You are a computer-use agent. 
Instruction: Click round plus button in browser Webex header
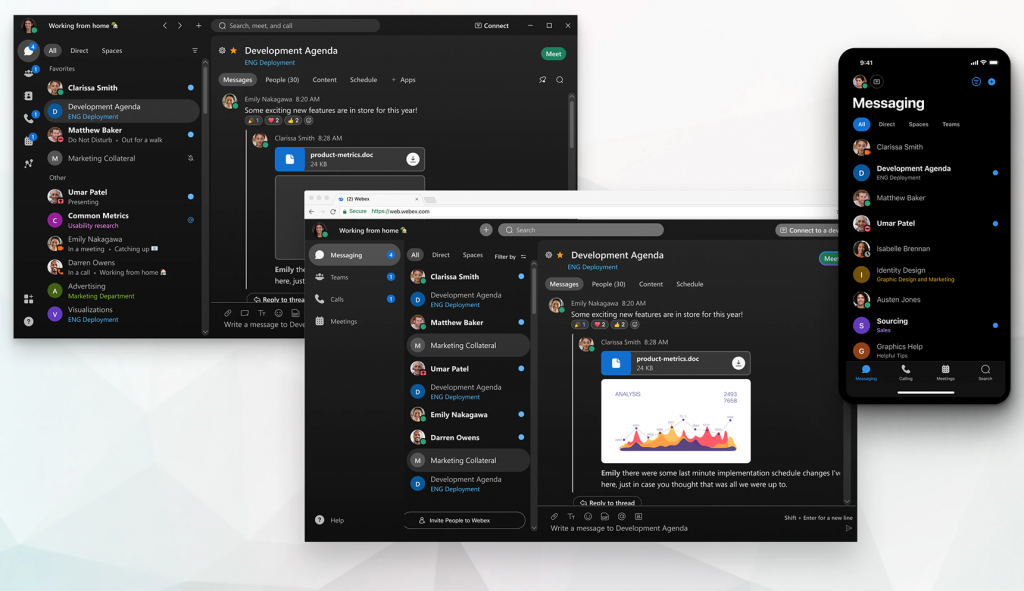coord(486,230)
